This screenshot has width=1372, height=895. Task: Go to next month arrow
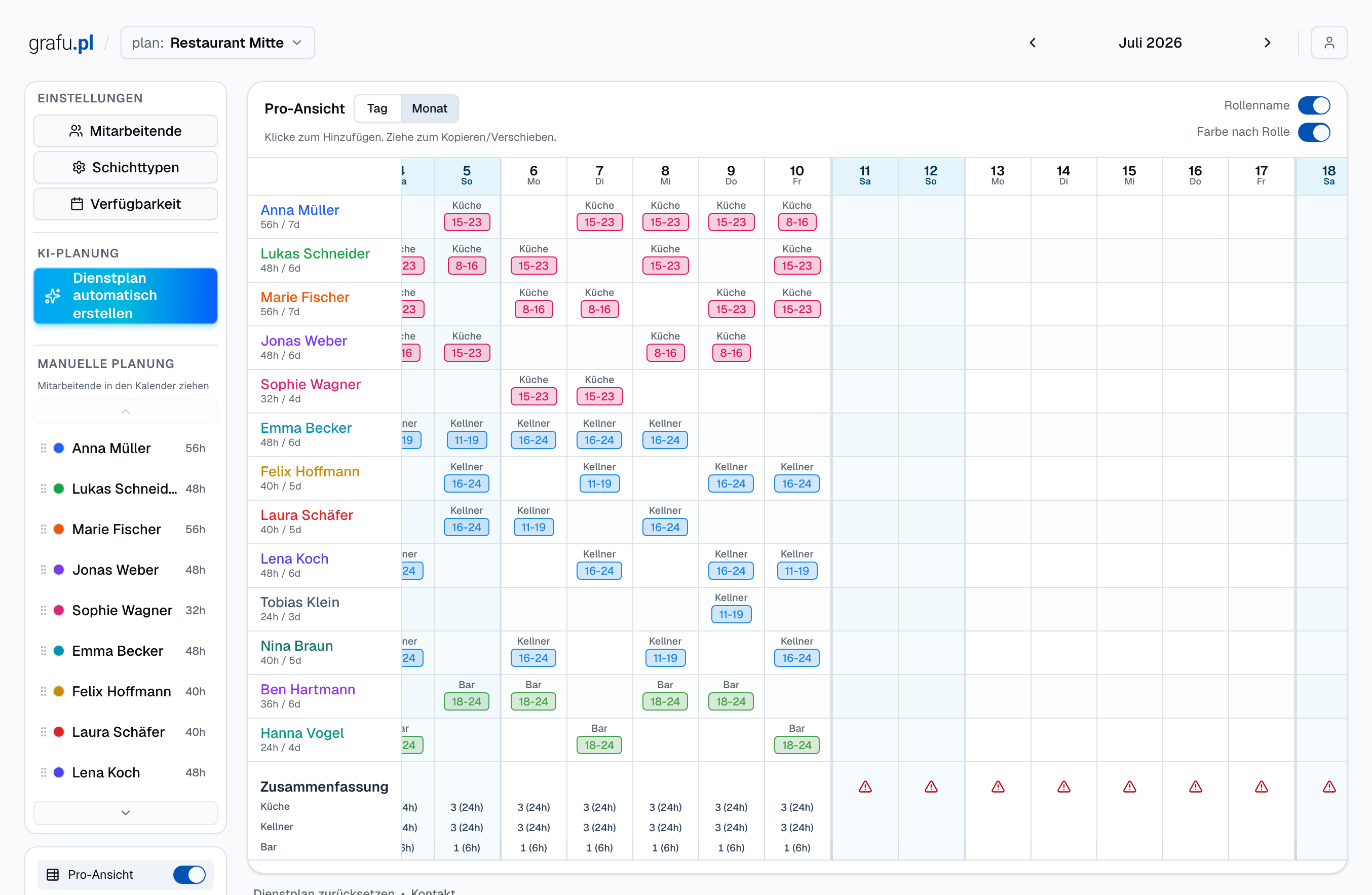tap(1267, 43)
